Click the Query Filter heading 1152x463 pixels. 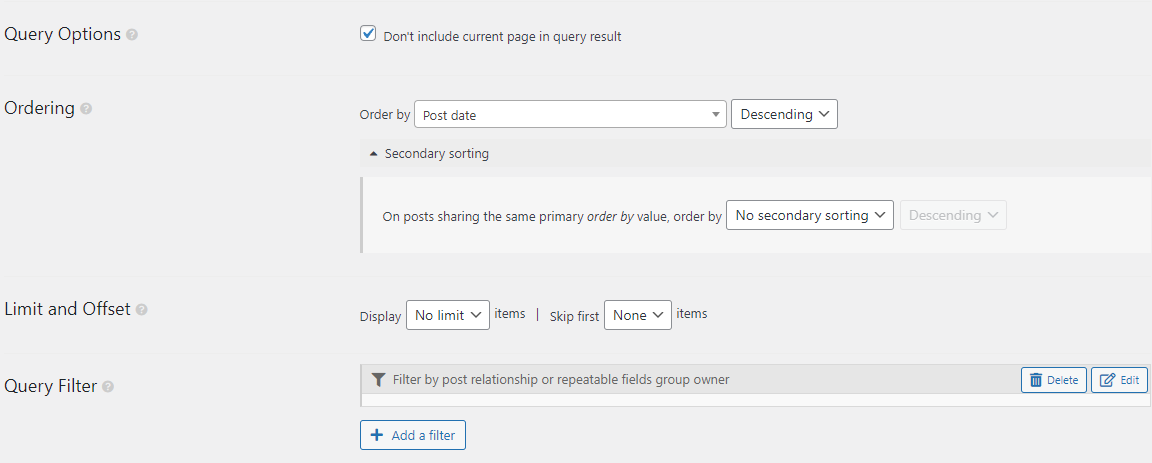51,386
